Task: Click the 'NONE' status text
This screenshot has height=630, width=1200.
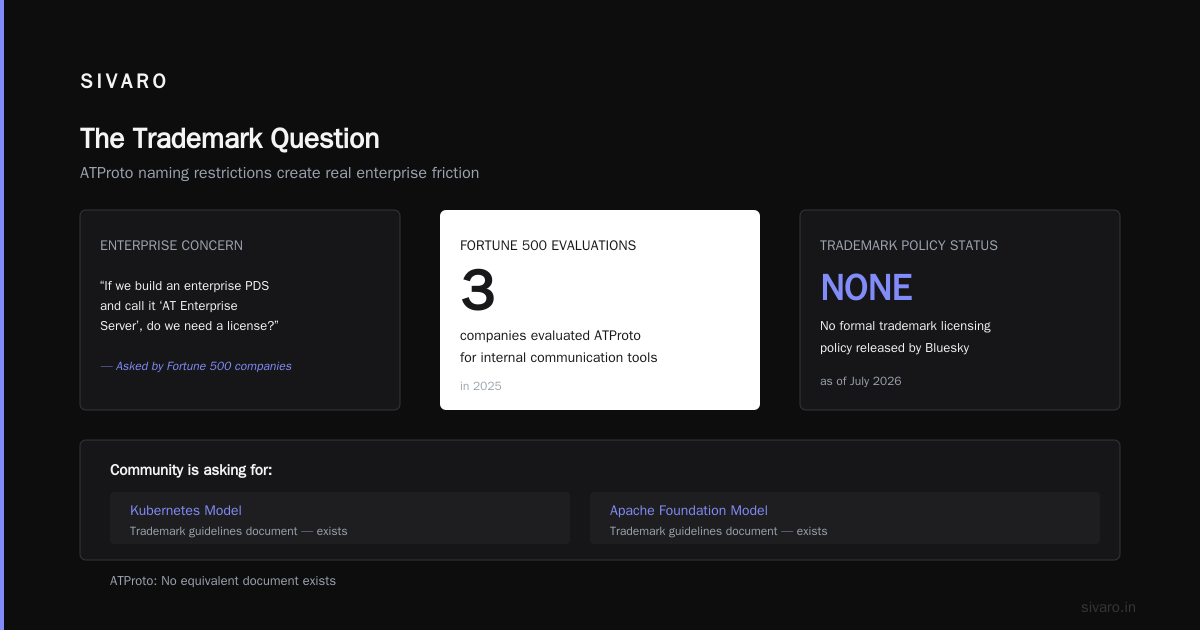Action: (866, 288)
